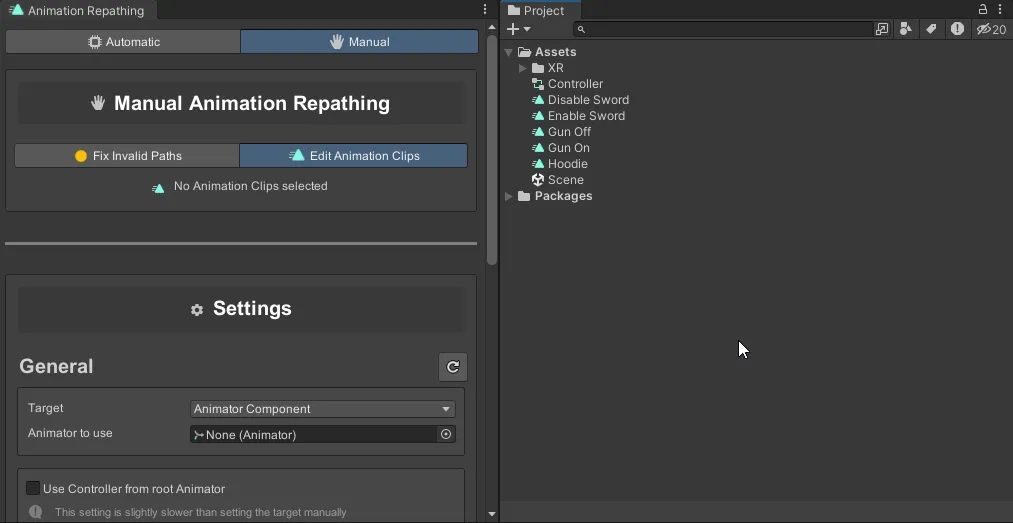Switch to Automatic repathing mode
1013x523 pixels.
click(x=123, y=42)
